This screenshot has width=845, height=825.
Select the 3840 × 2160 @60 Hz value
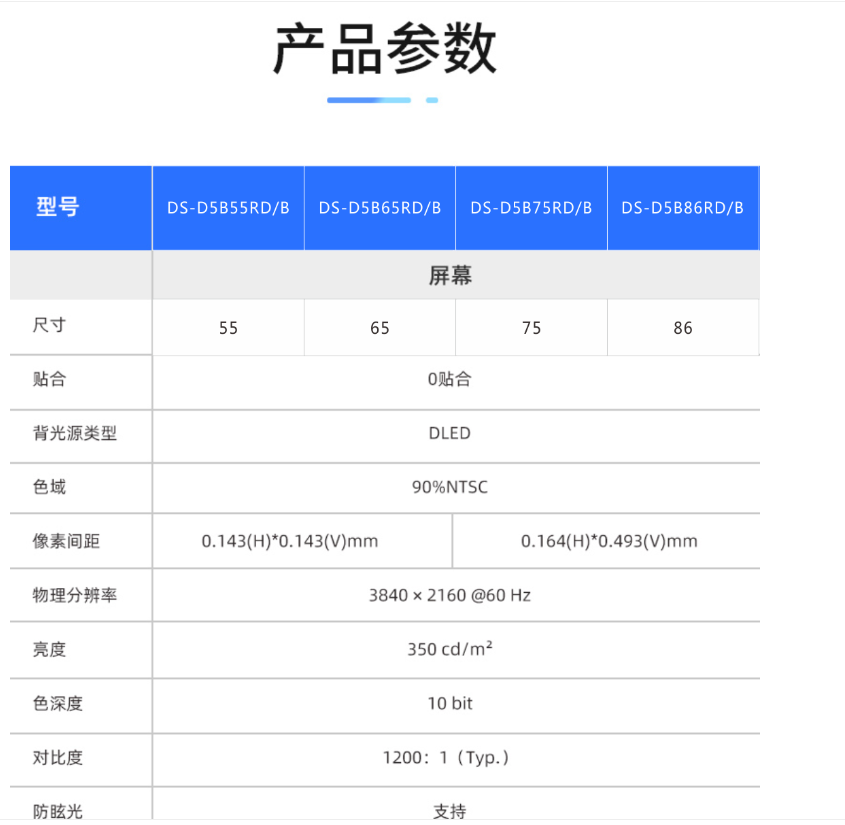point(449,595)
